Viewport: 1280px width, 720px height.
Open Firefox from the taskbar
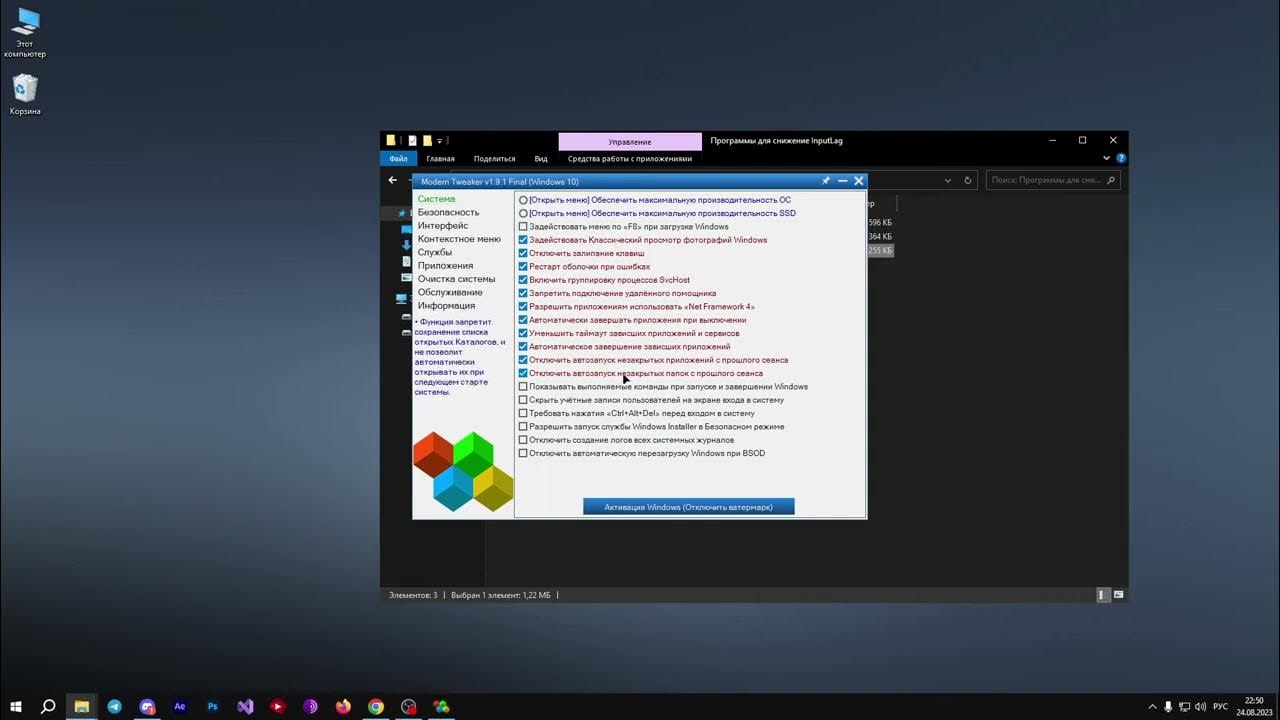point(343,706)
